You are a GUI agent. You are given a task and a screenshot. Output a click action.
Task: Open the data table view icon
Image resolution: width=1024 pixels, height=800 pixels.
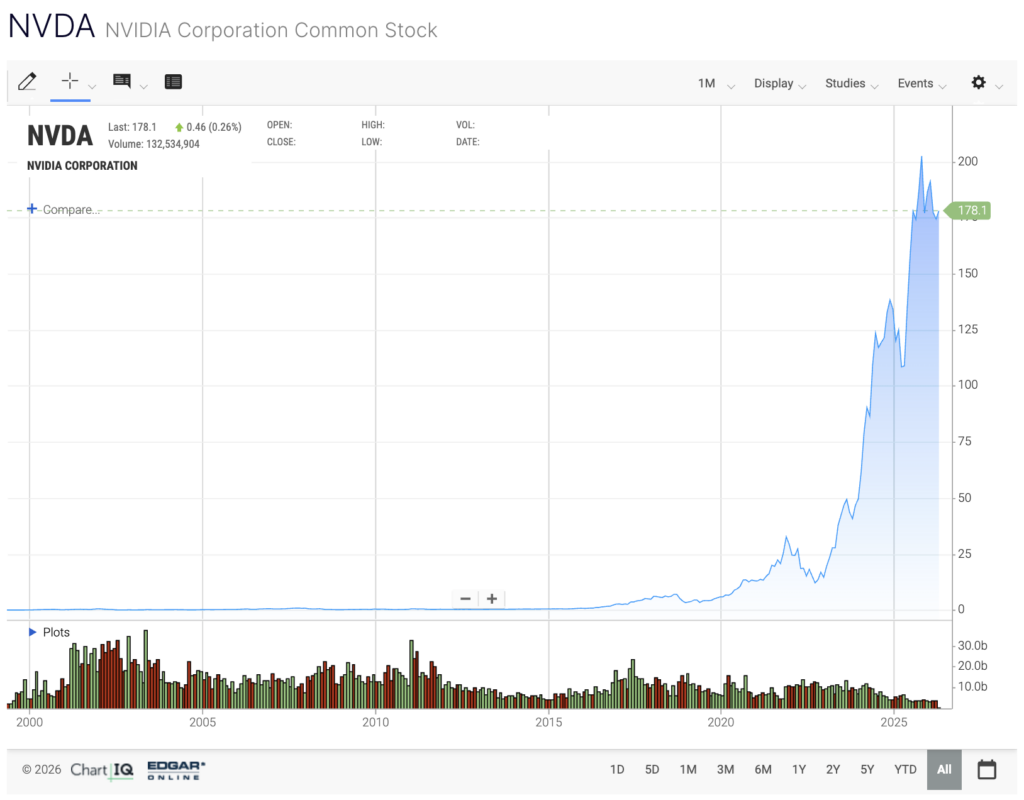(x=173, y=82)
